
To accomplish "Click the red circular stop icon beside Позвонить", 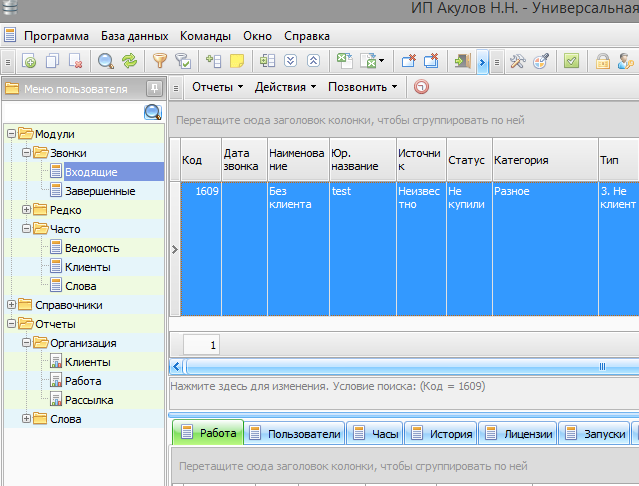I will point(421,87).
